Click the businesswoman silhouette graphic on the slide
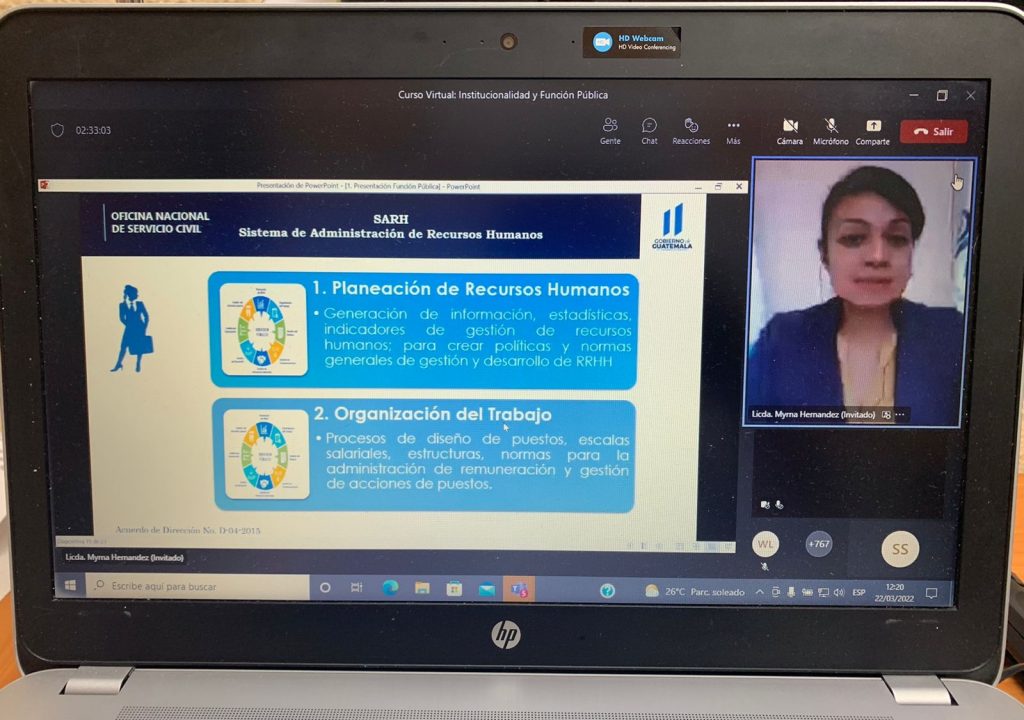 coord(133,329)
